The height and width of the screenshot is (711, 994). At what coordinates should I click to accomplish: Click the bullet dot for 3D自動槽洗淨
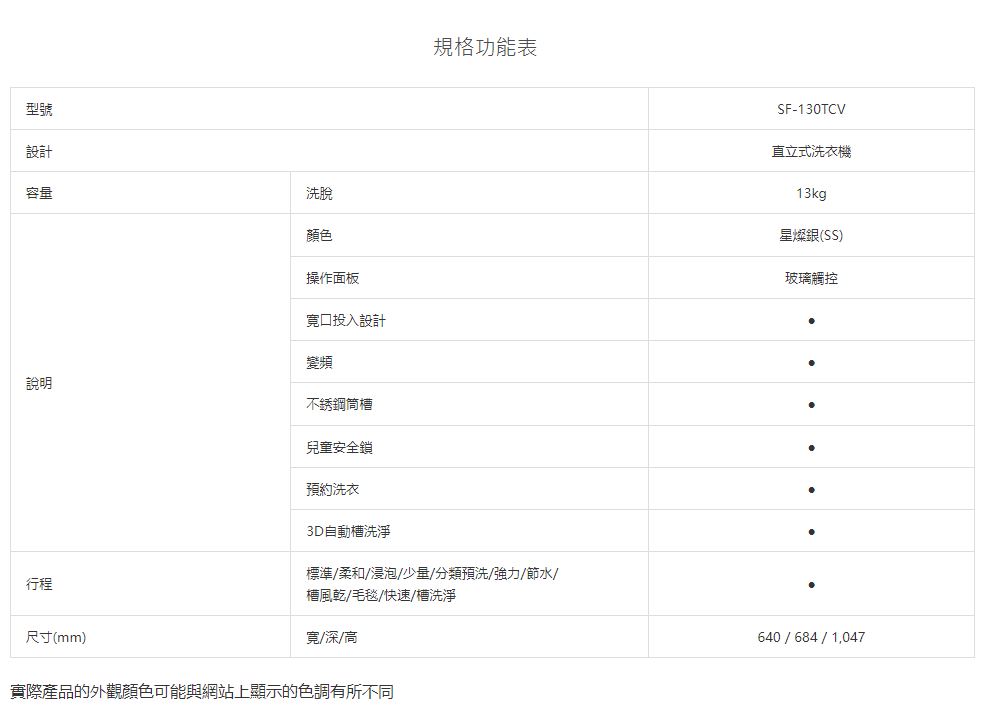pos(811,532)
